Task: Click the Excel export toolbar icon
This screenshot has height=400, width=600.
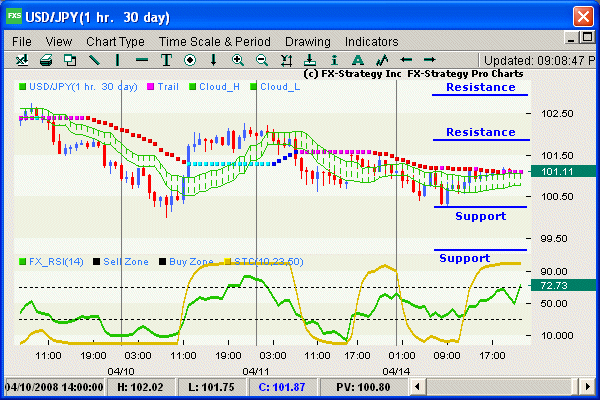Action: pos(22,60)
